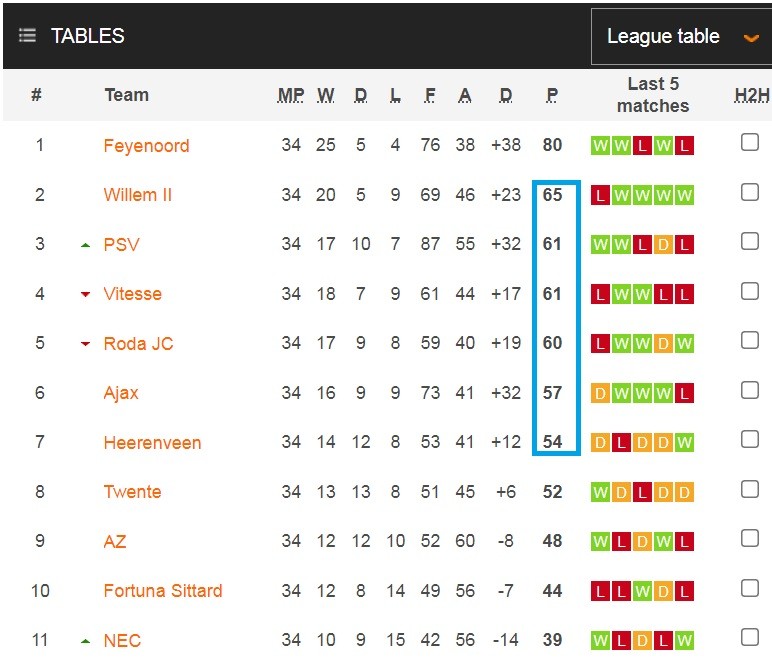Image resolution: width=772 pixels, height=665 pixels.
Task: Click the hamburger list icon beside TABLES
Action: 27,35
